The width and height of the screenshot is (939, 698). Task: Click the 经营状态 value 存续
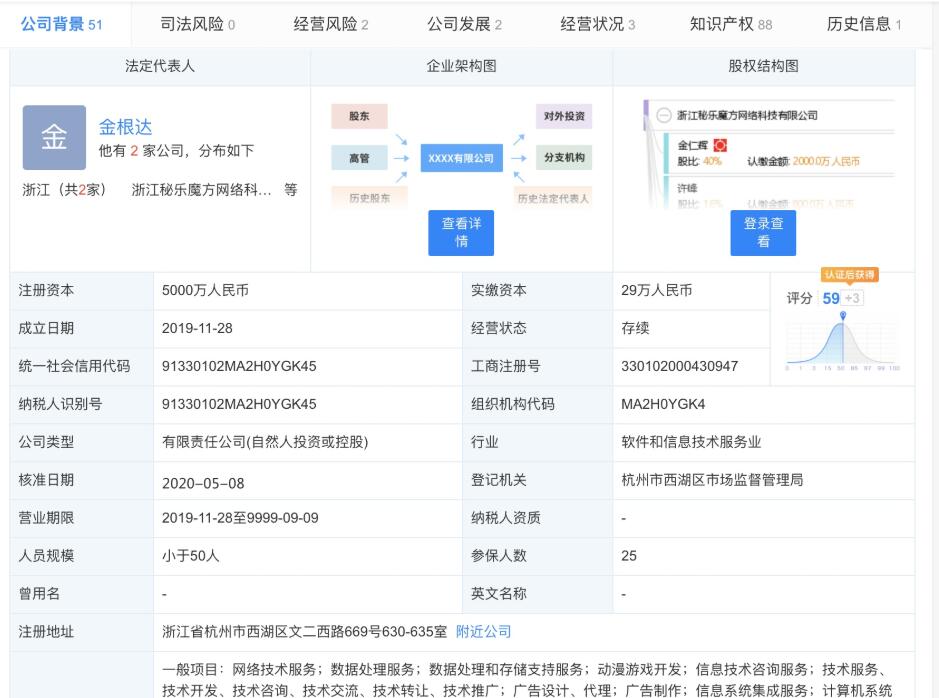pyautogui.click(x=635, y=328)
